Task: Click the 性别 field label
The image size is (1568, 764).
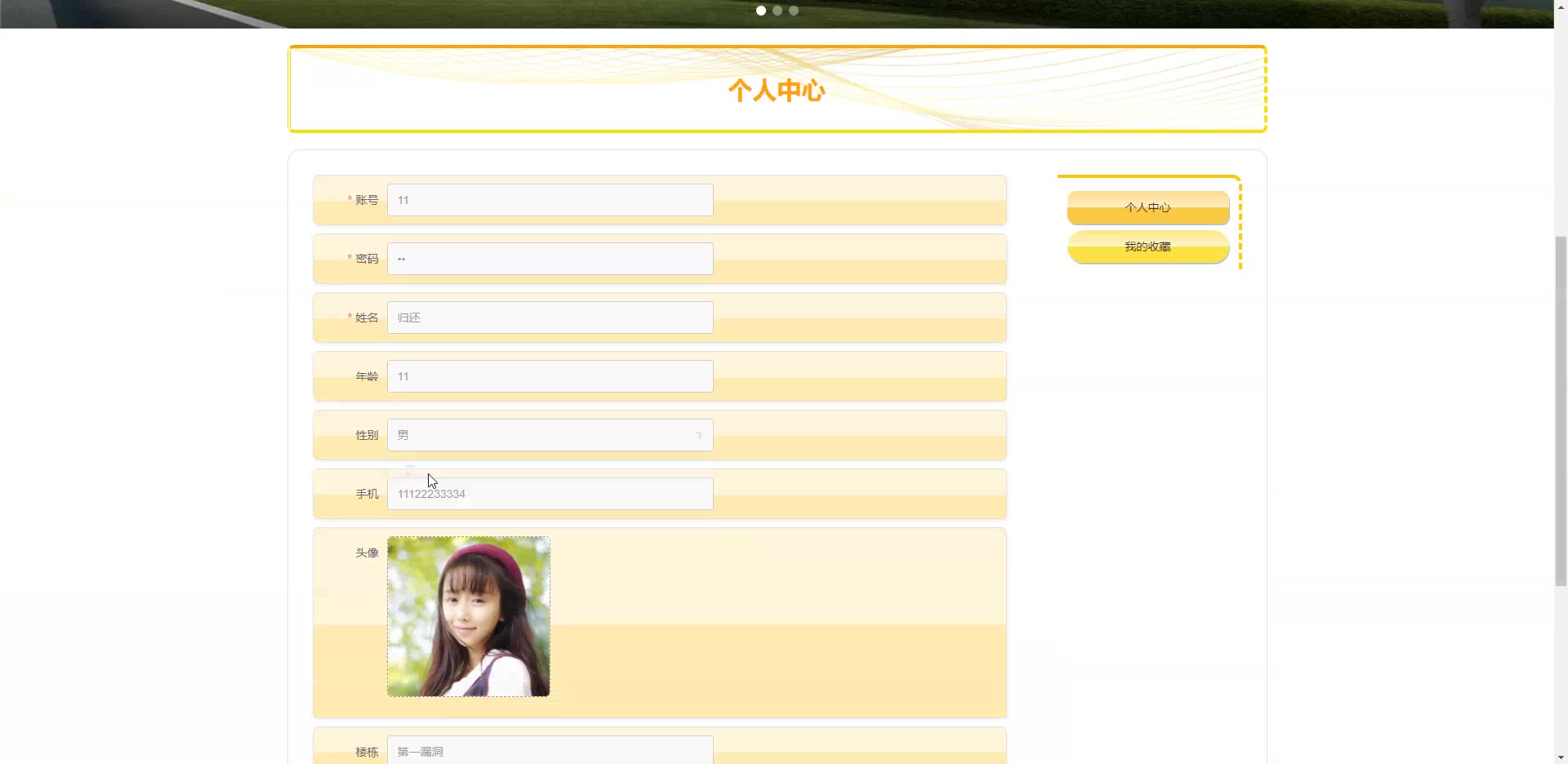Action: click(367, 435)
